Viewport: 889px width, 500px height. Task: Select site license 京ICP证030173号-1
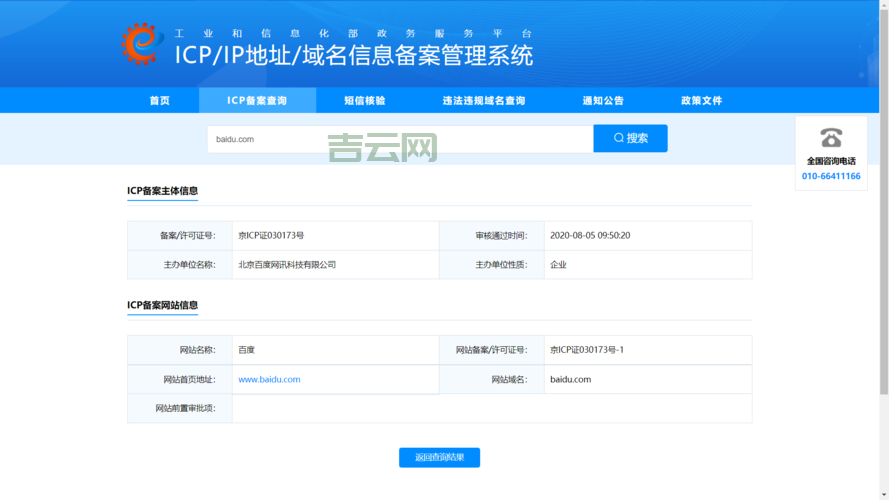(x=587, y=350)
